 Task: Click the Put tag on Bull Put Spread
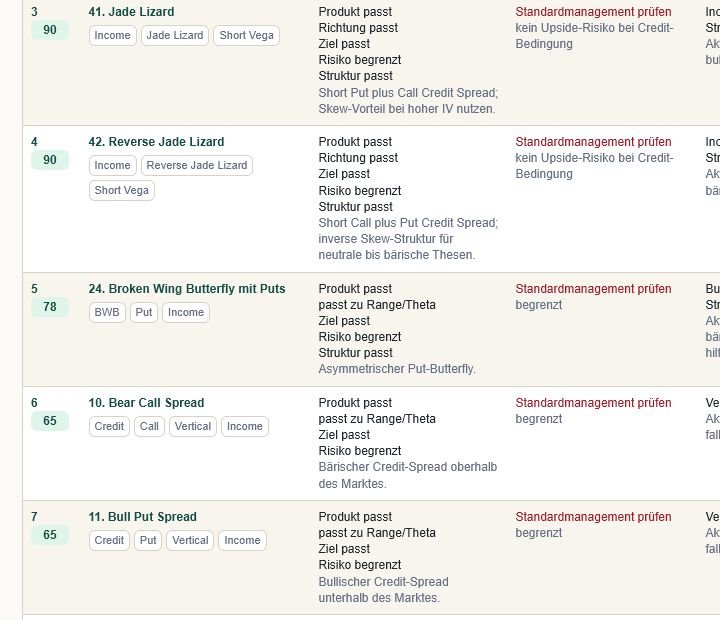point(148,540)
